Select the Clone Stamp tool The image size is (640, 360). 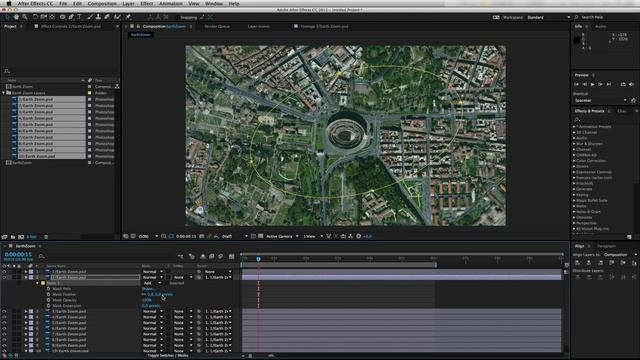coord(98,17)
